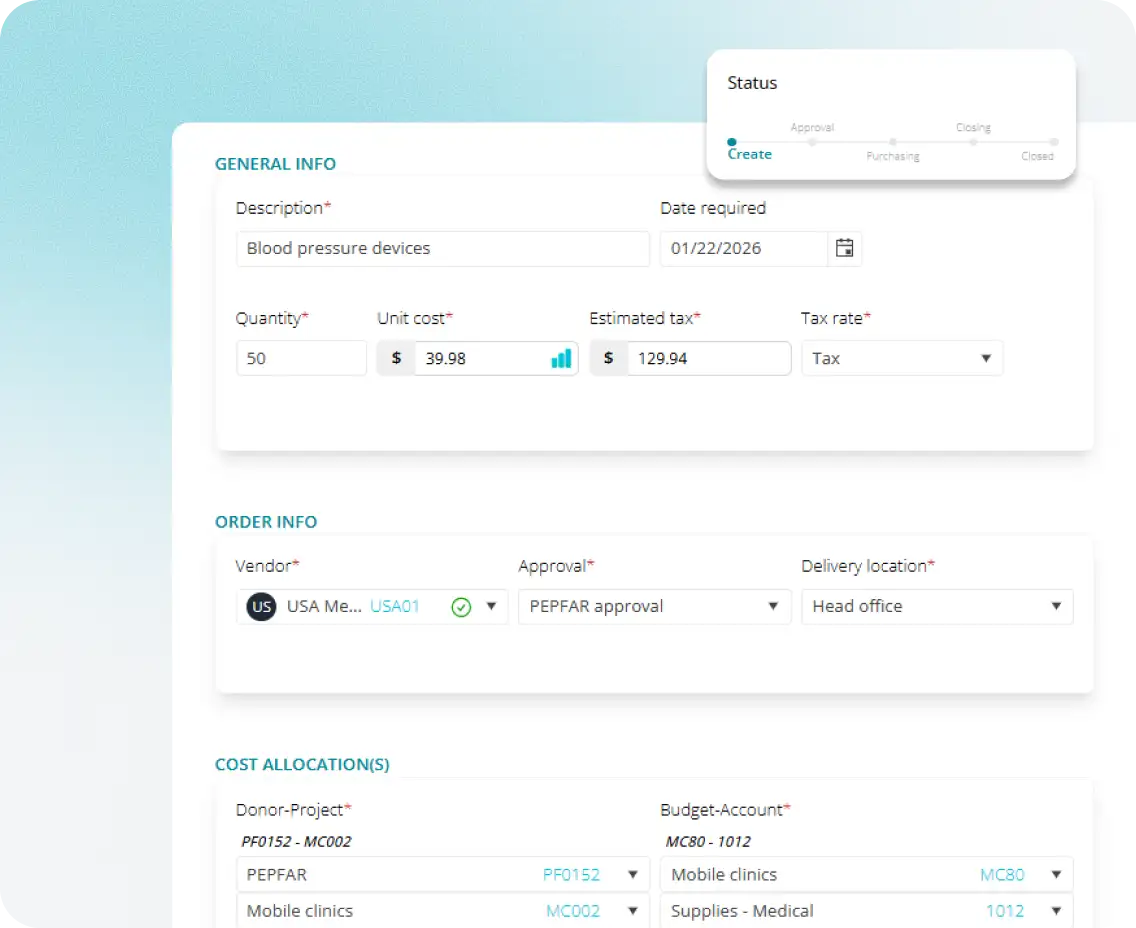Click the Description field label

pos(283,209)
